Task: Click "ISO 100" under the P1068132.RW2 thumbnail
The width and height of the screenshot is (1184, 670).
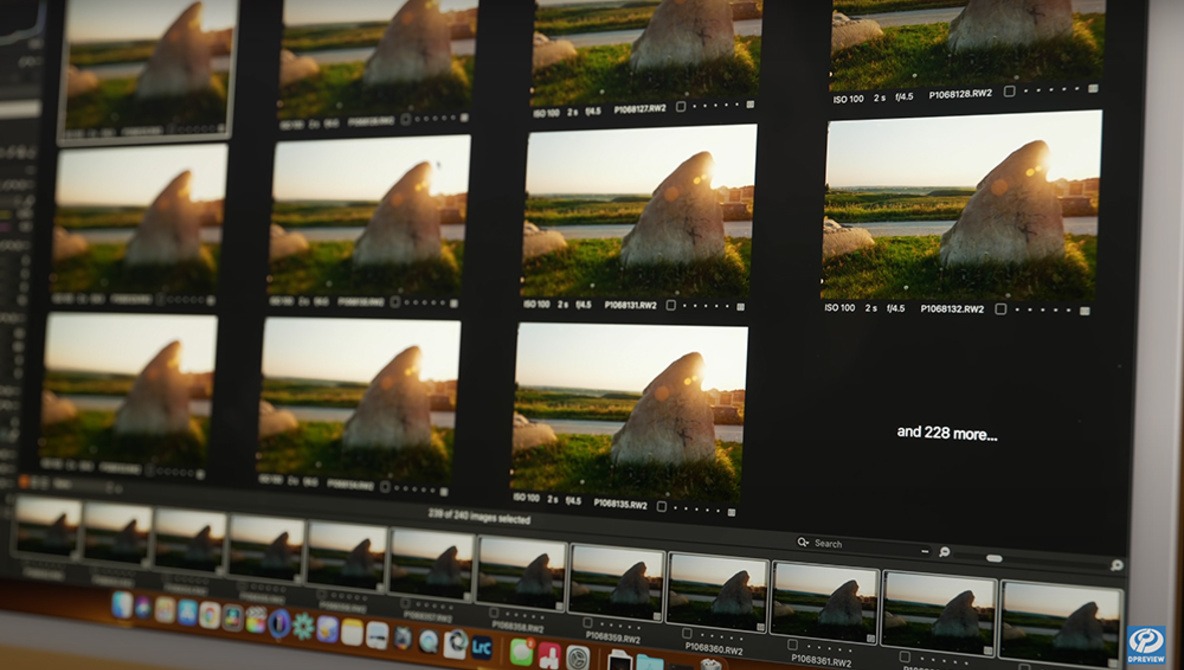Action: click(840, 308)
